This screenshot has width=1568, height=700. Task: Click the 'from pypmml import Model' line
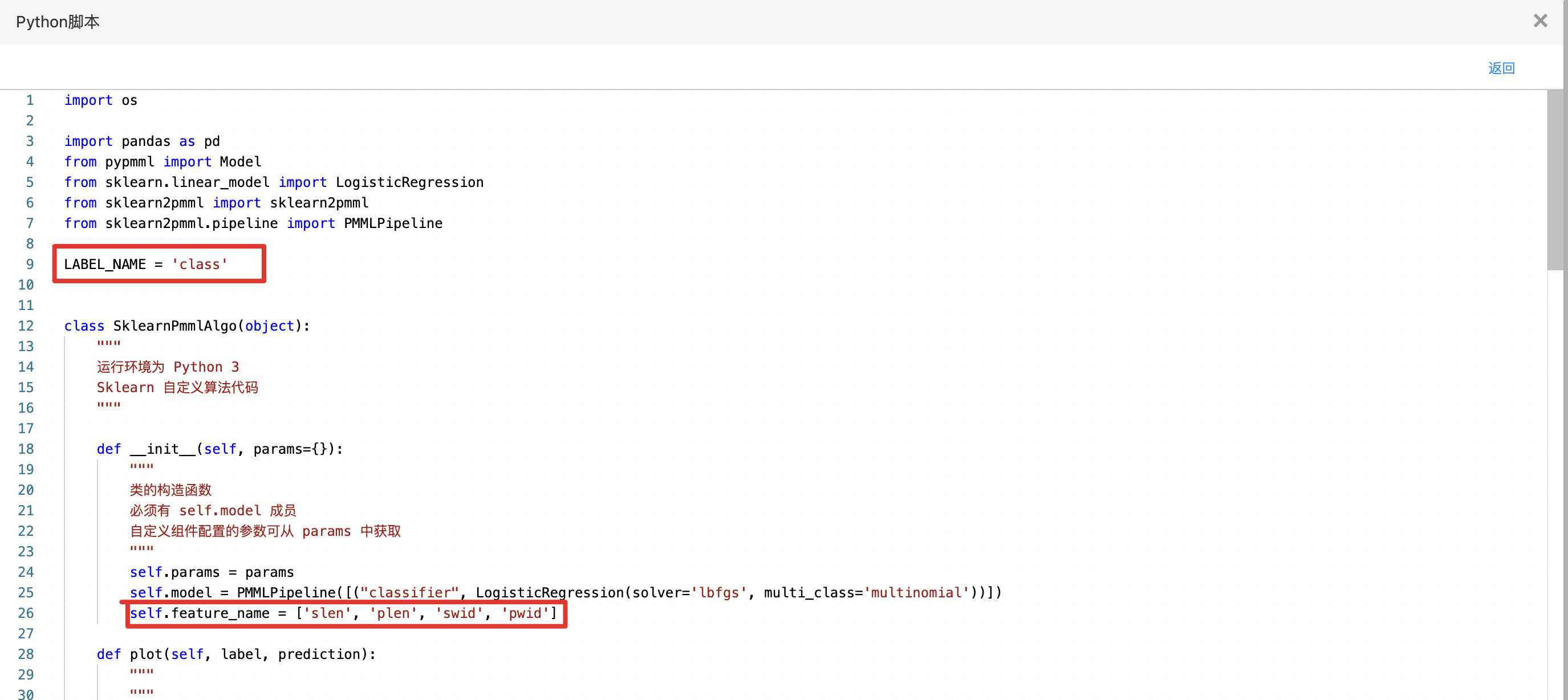click(x=163, y=161)
